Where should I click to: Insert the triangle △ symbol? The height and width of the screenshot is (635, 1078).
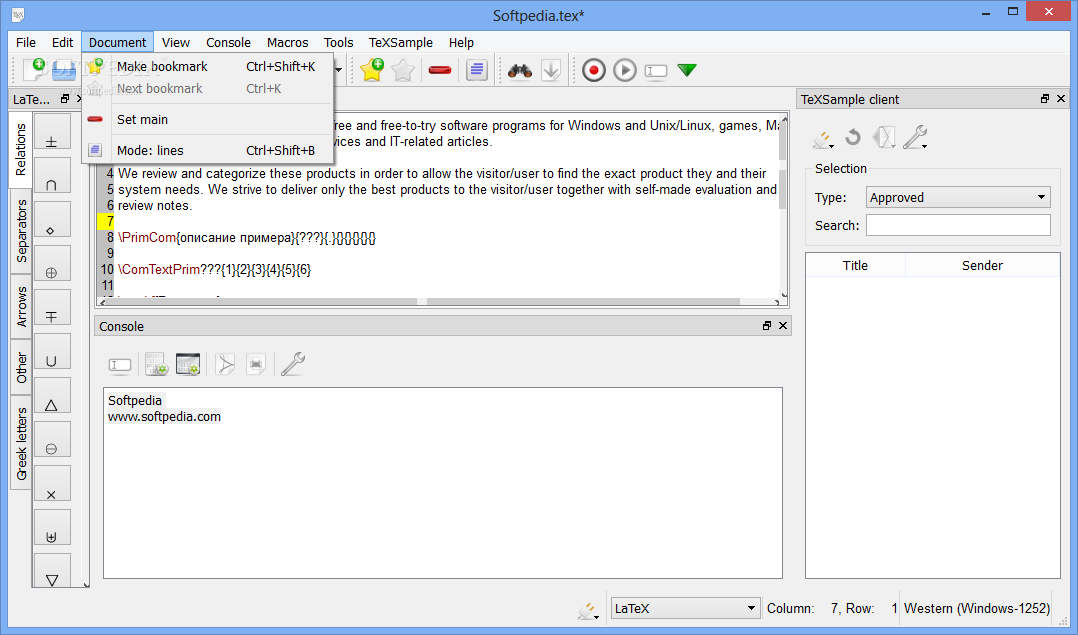coord(52,396)
